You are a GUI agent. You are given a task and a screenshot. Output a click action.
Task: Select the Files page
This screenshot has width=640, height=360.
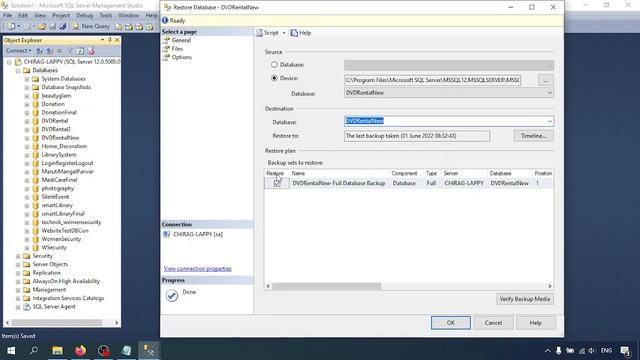coord(177,49)
